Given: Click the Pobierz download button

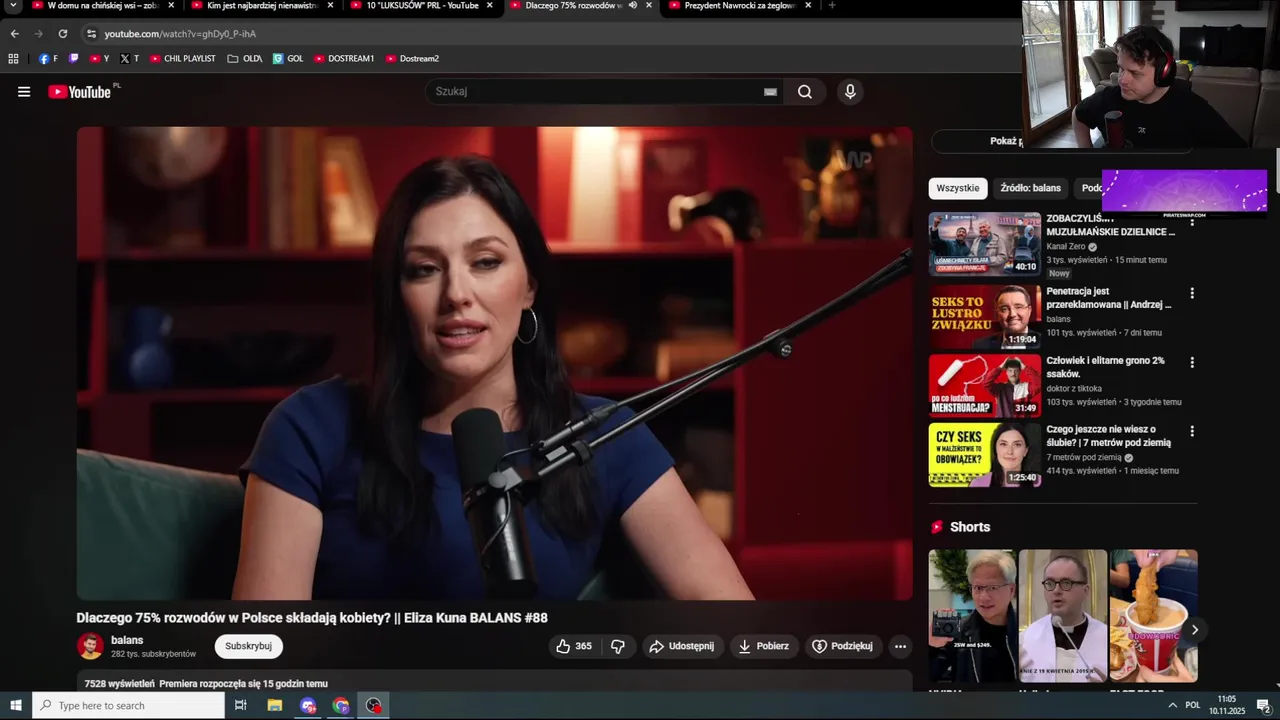Looking at the screenshot, I should [x=763, y=646].
